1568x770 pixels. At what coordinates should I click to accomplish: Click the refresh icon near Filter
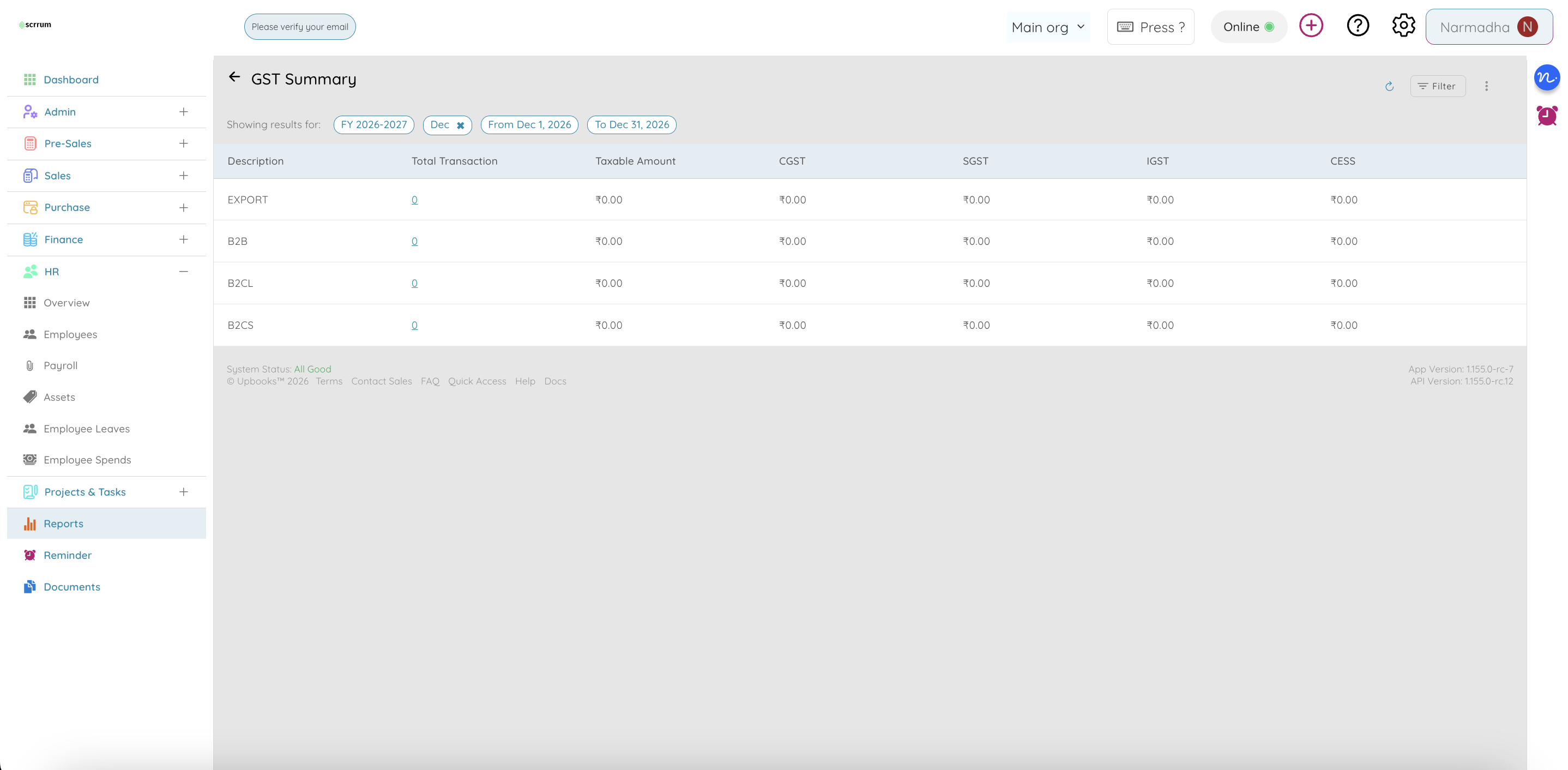pos(1389,87)
